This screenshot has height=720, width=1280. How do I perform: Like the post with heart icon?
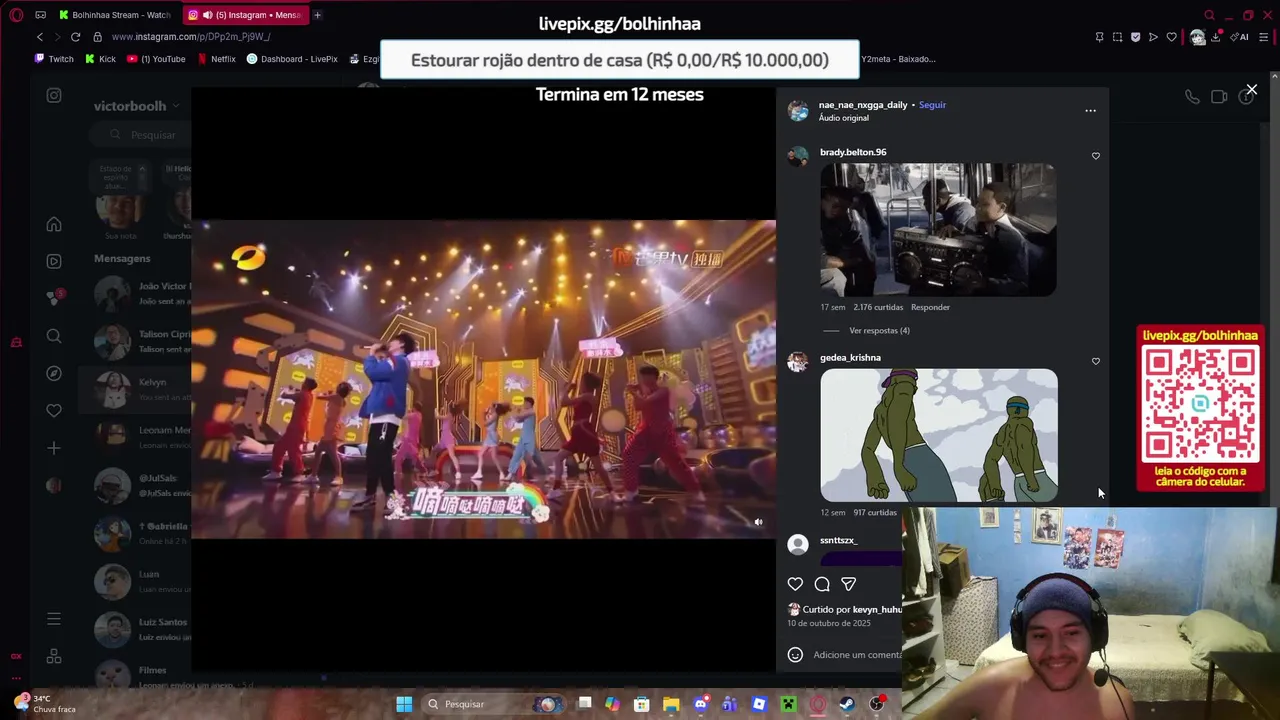click(x=795, y=584)
